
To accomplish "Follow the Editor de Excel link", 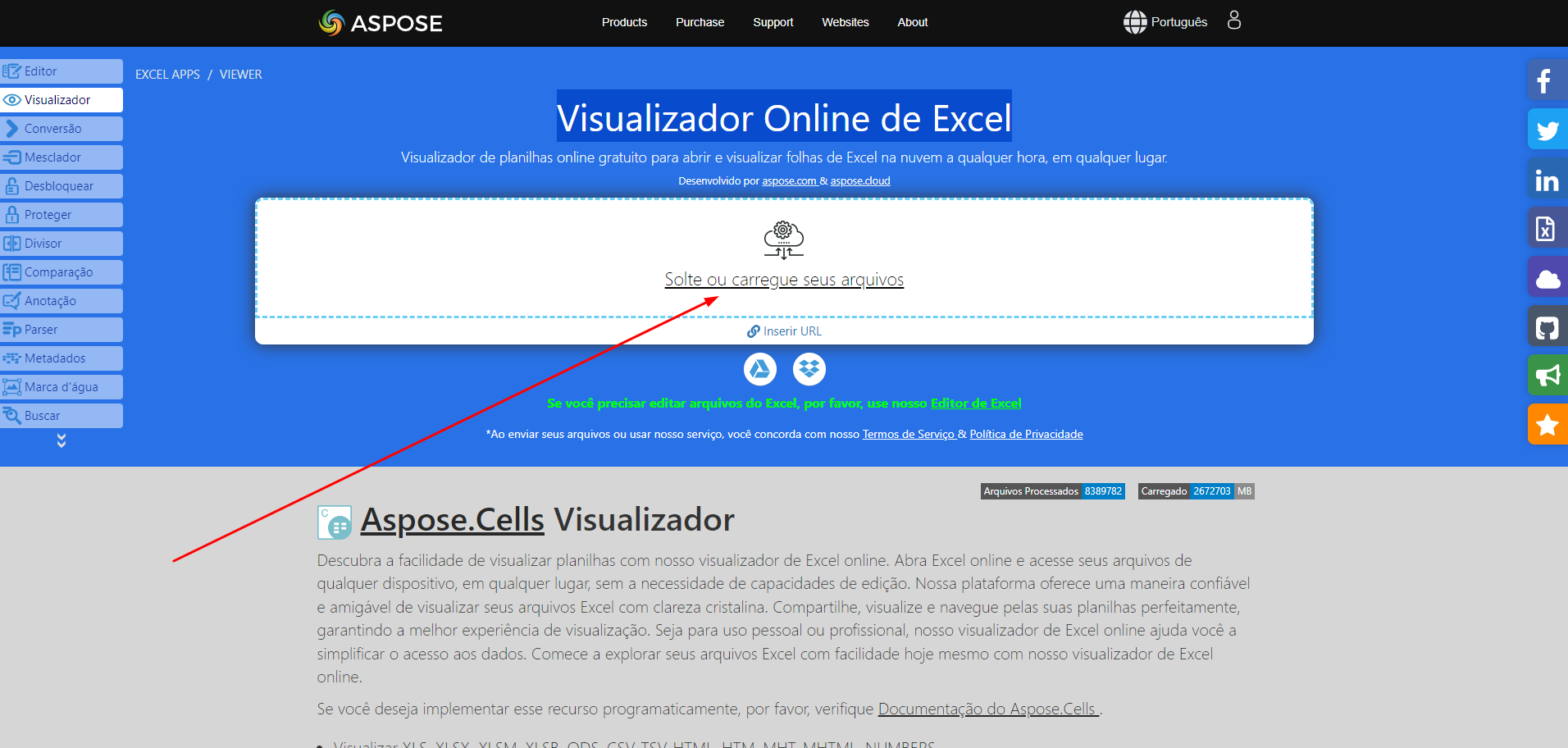I will [975, 403].
